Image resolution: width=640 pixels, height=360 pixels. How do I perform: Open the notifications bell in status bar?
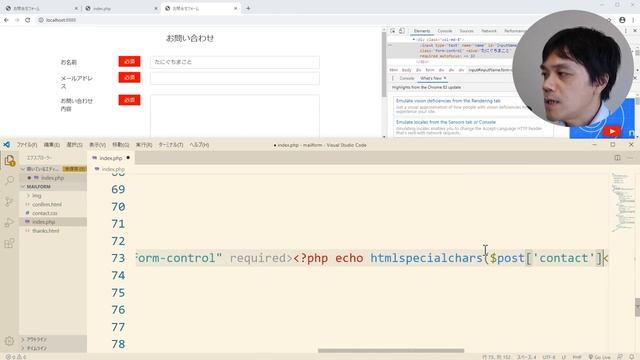pos(631,357)
